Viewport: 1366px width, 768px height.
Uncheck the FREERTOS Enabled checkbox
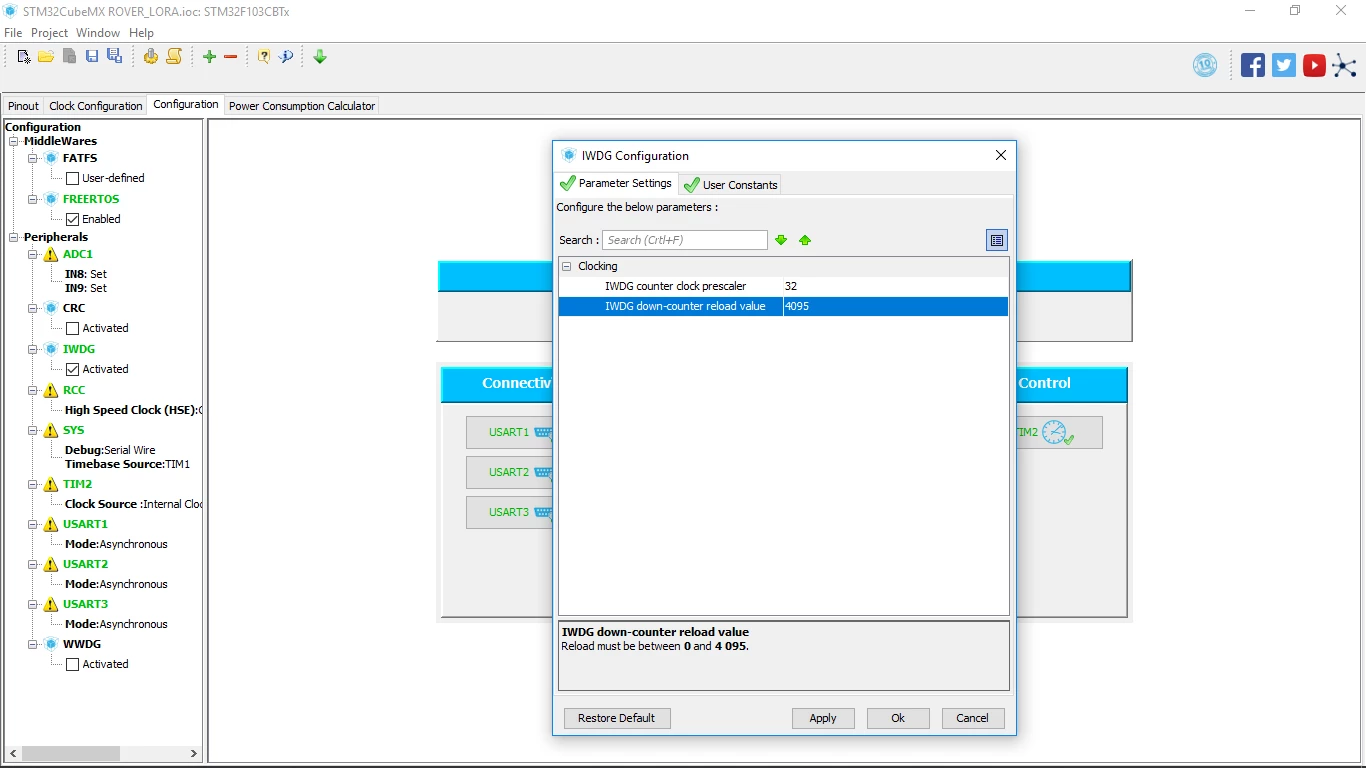pyautogui.click(x=72, y=219)
